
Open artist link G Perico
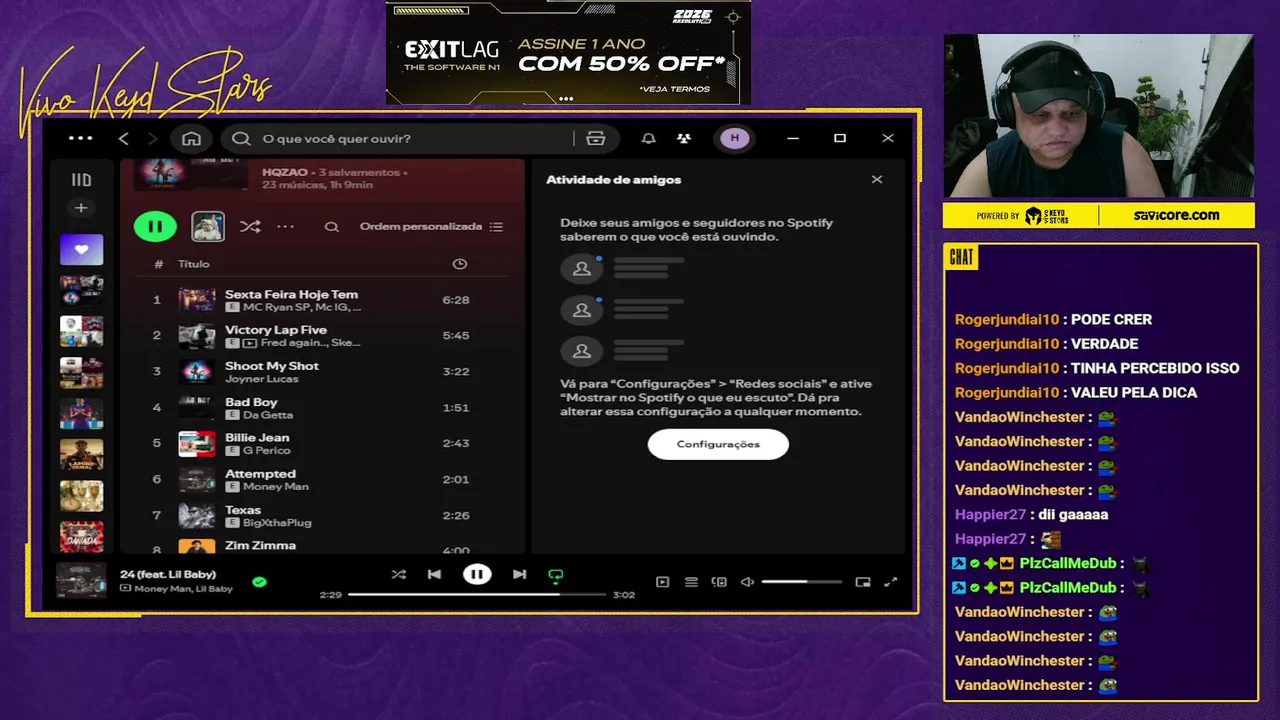pos(266,451)
